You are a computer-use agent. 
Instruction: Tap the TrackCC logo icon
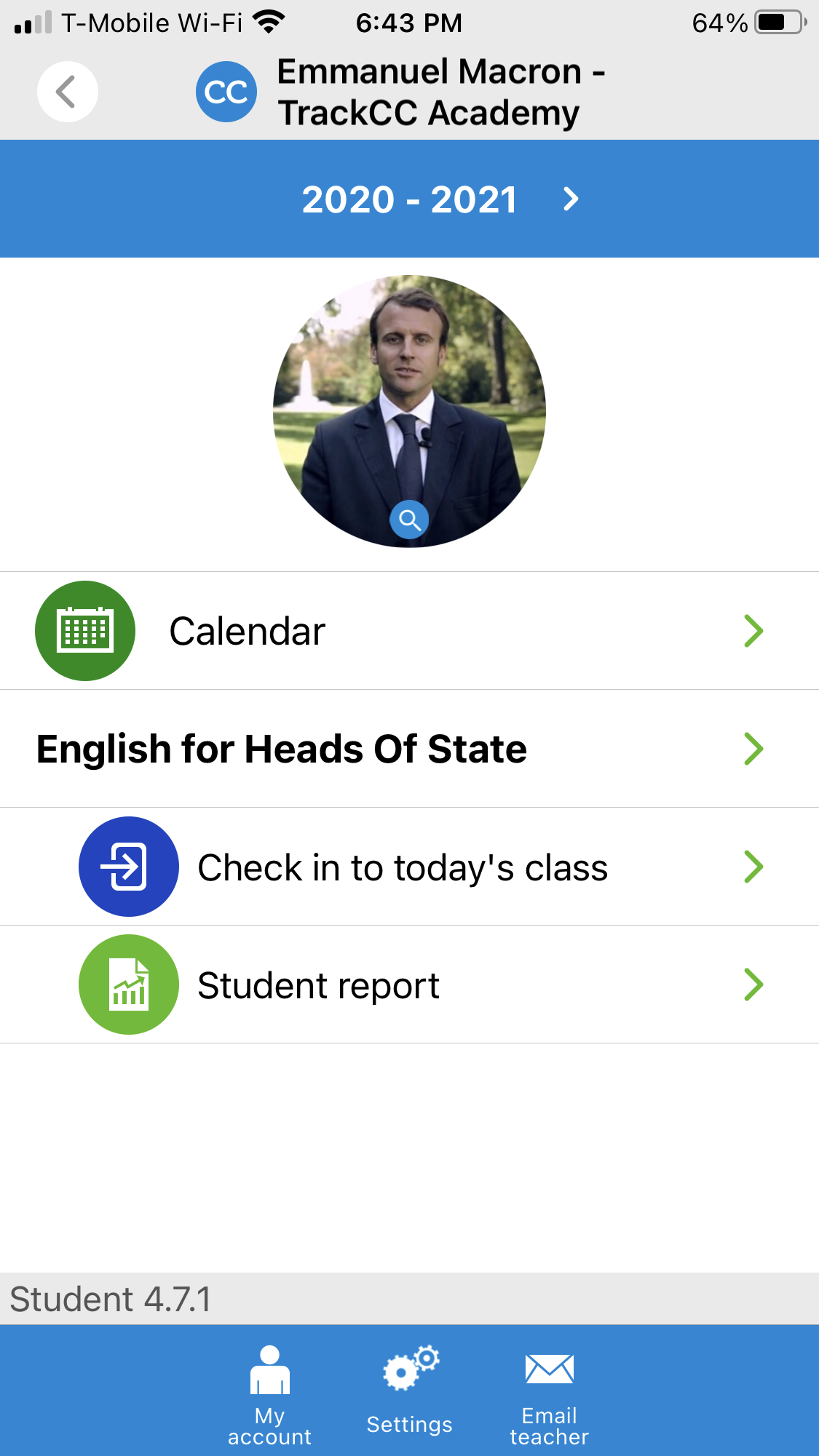point(226,92)
